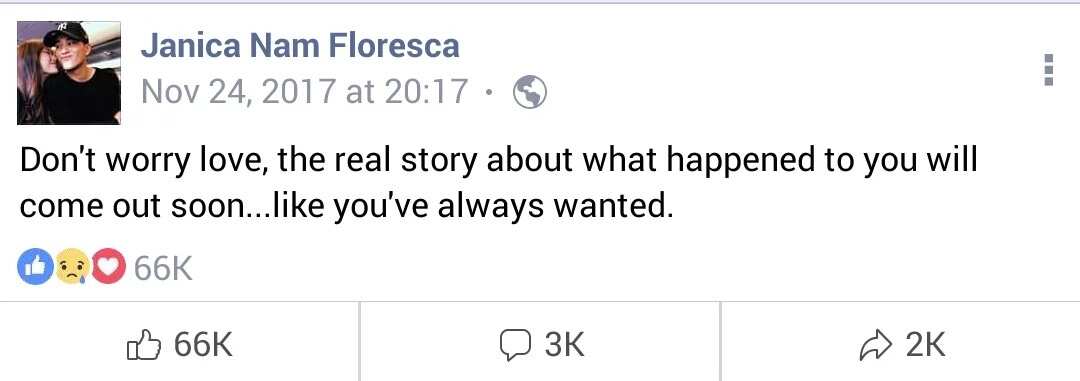Tap the outlined thumbs-up Like icon
Screen dimensions: 1080x381
144,344
